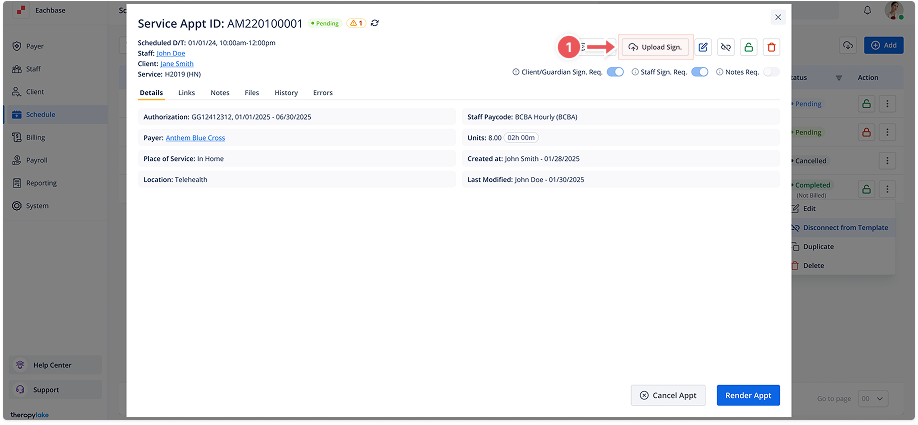Switch to the History tab
Image resolution: width=918 pixels, height=425 pixels.
(x=286, y=92)
